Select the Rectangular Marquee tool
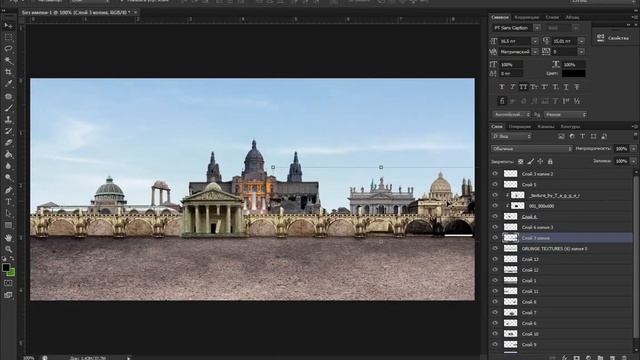The image size is (640, 360). 8,37
